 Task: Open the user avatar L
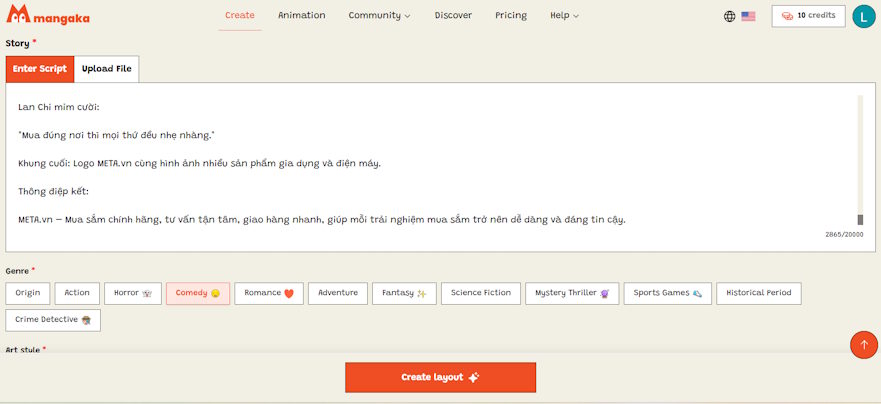click(864, 16)
